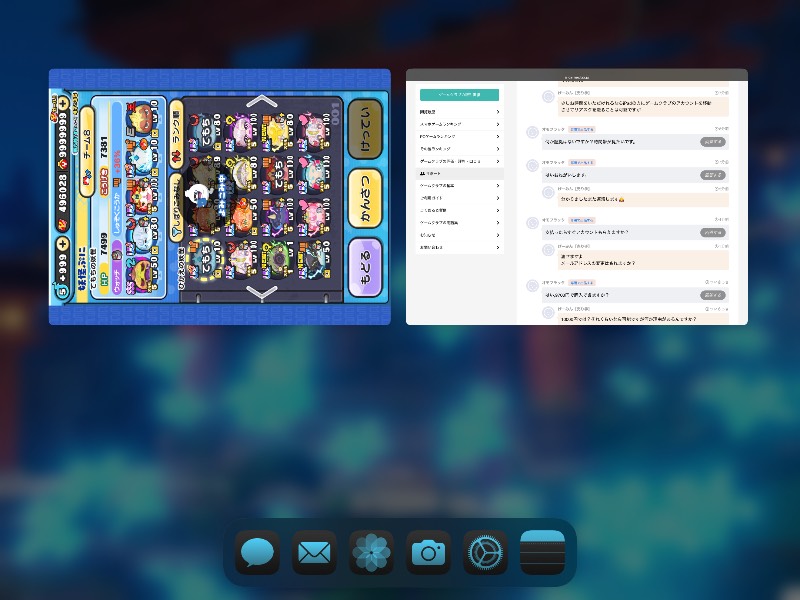Select the green swirl Lv1 medal
Image resolution: width=800 pixels, height=600 pixels.
[x=278, y=260]
